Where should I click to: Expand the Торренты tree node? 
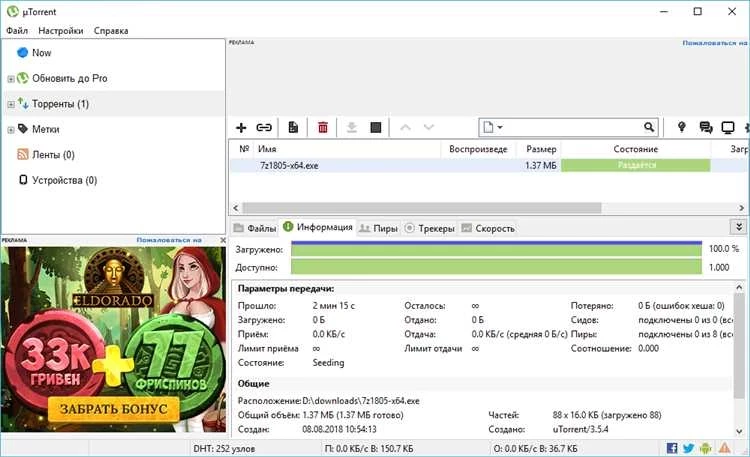coord(11,104)
